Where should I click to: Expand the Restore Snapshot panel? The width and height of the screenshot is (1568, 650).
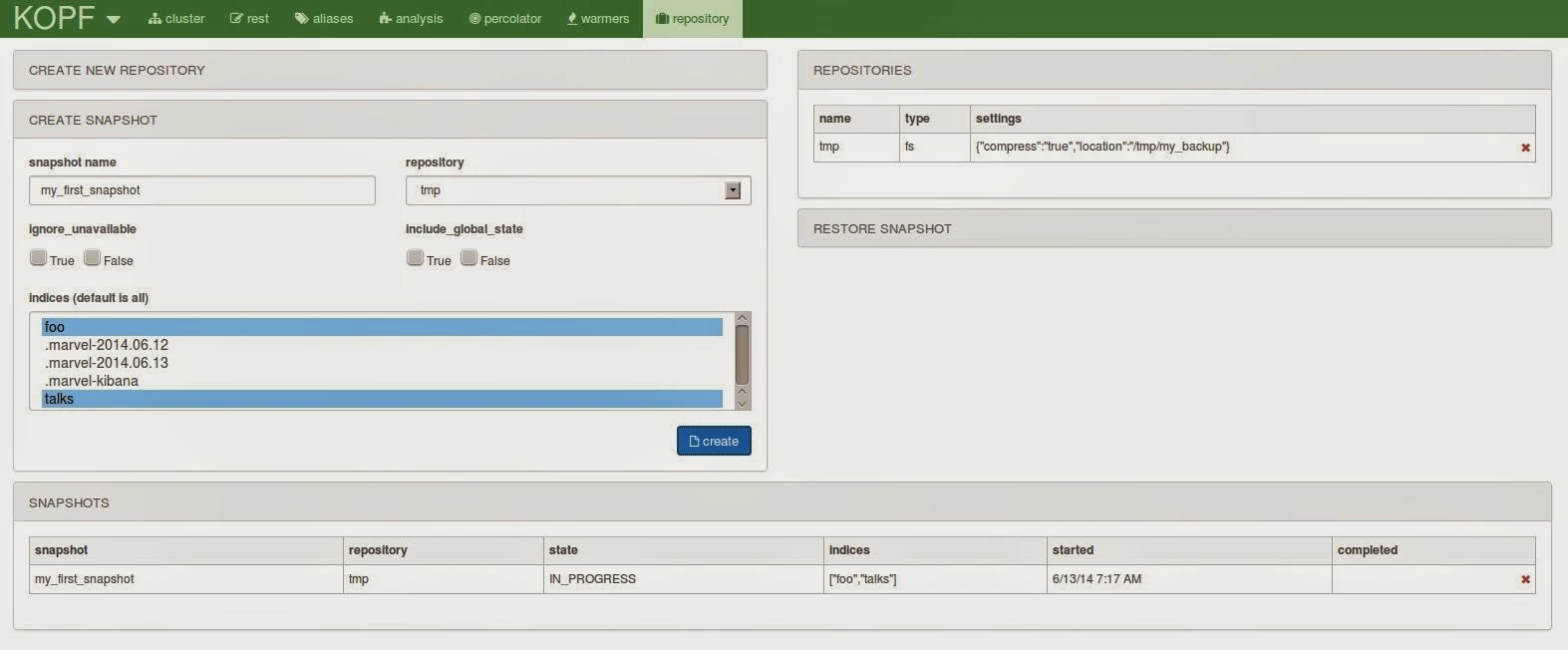(1174, 228)
